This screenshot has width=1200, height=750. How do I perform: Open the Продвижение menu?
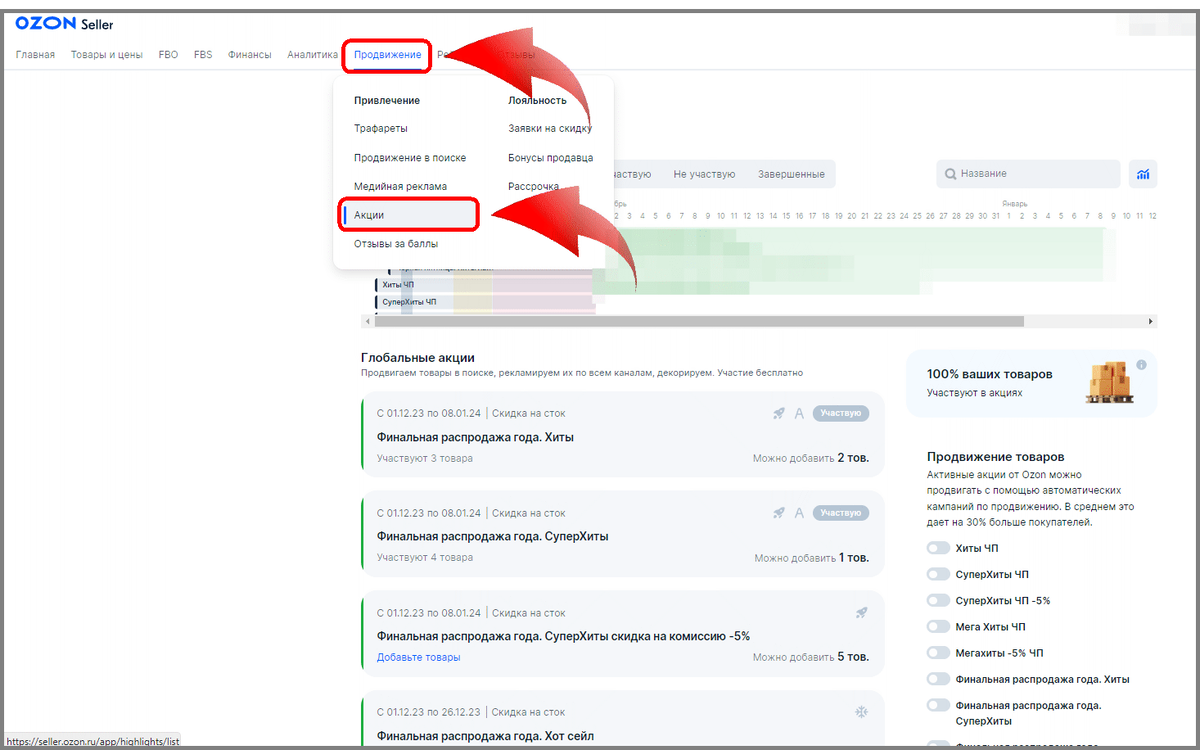(x=387, y=55)
